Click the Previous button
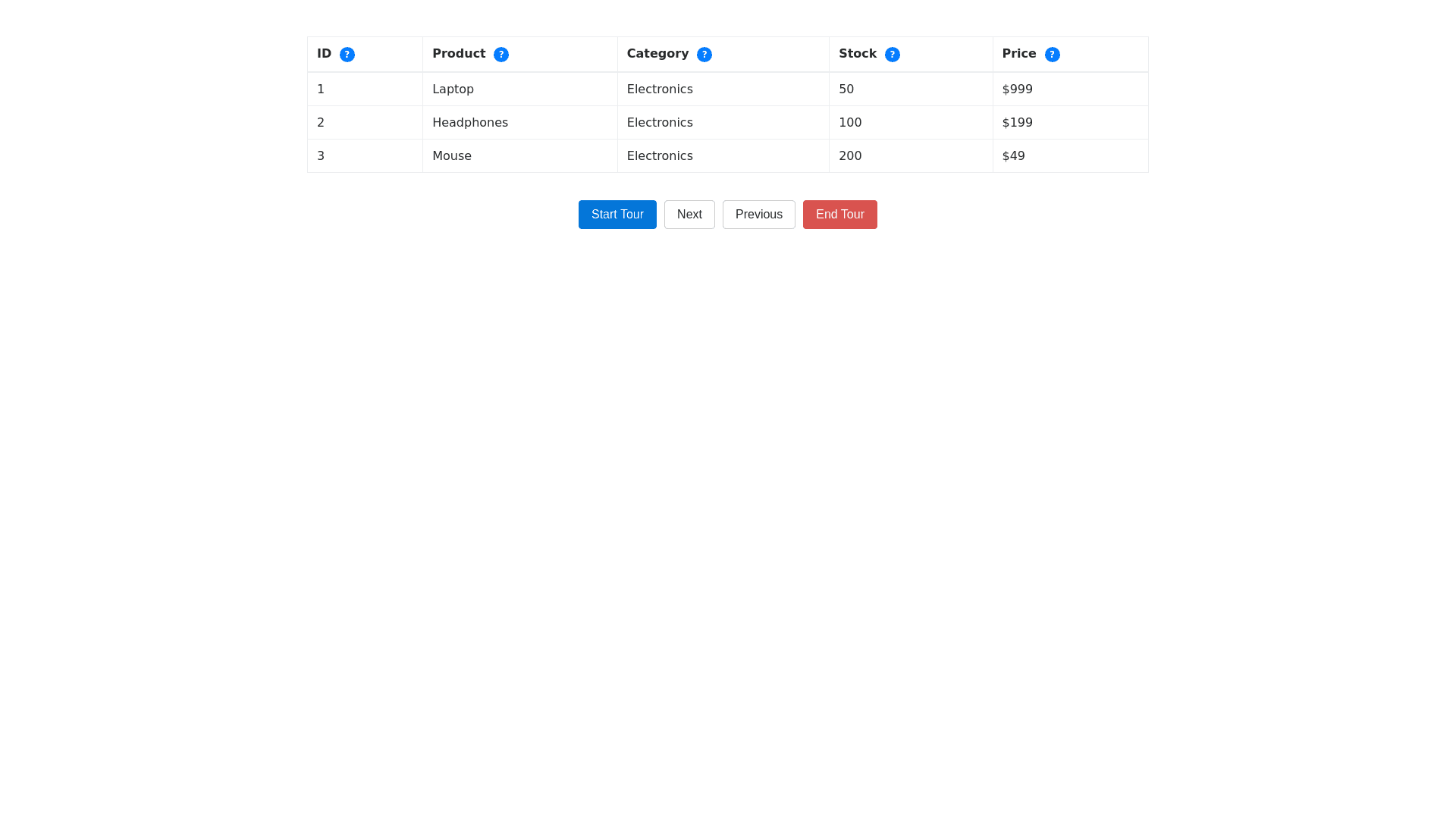This screenshot has height=819, width=1456. [758, 215]
